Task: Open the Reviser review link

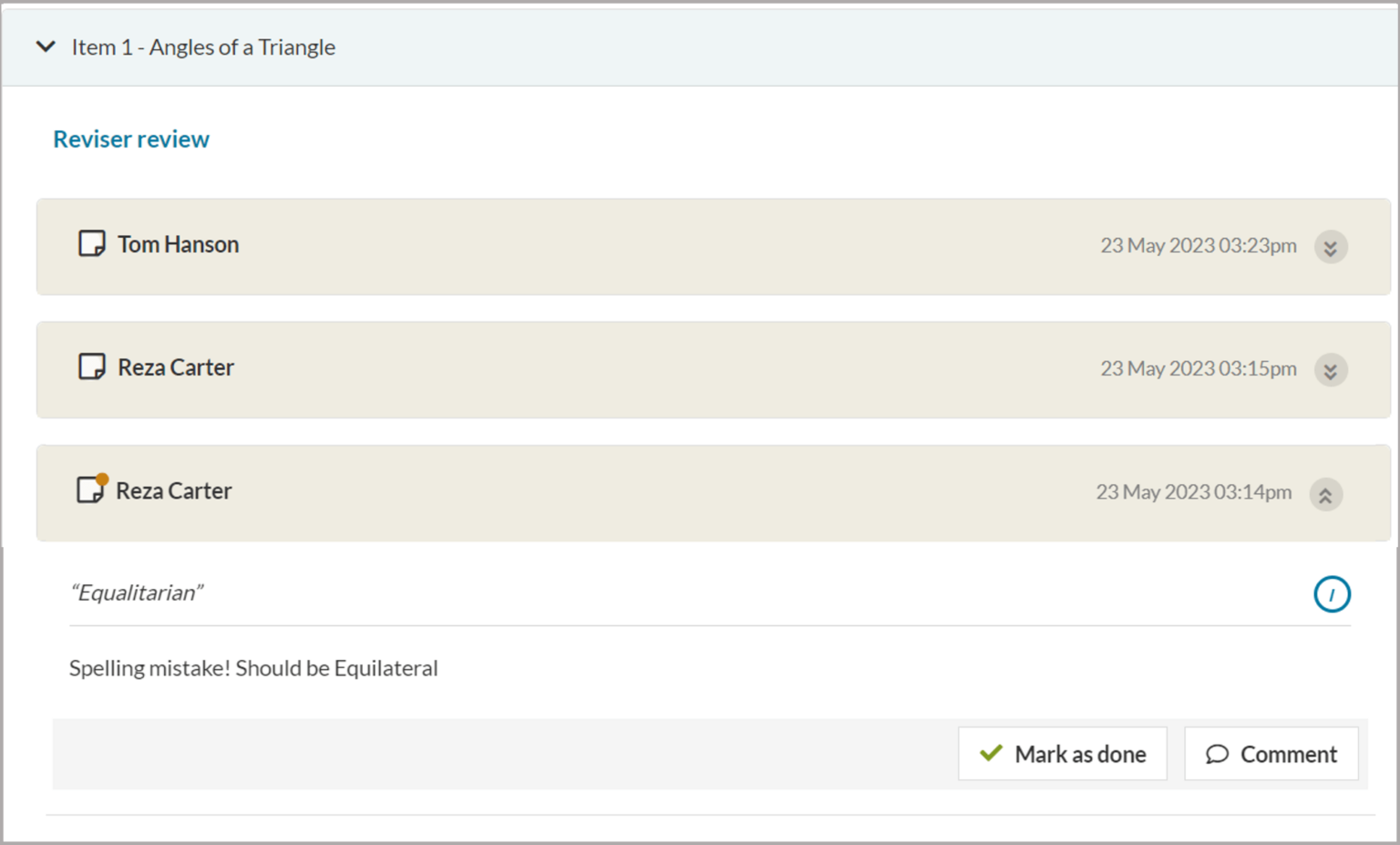Action: tap(130, 139)
